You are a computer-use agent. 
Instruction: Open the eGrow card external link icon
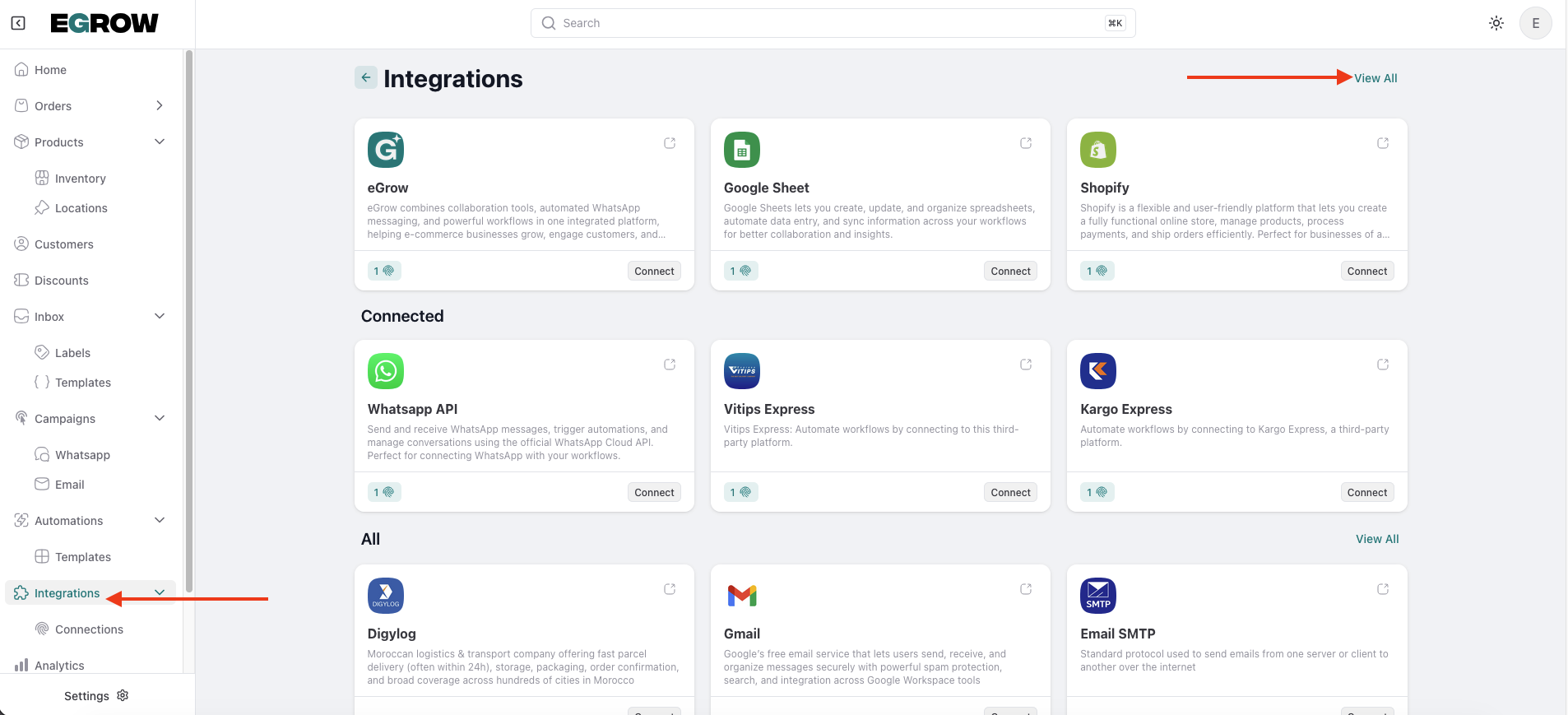[x=670, y=143]
